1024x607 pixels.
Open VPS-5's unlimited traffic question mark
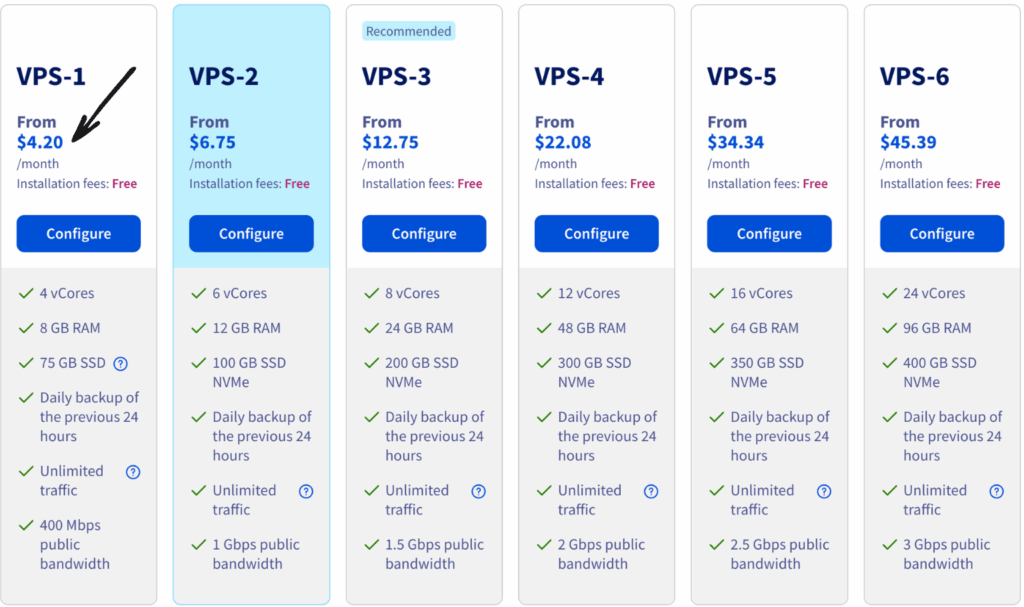click(824, 491)
